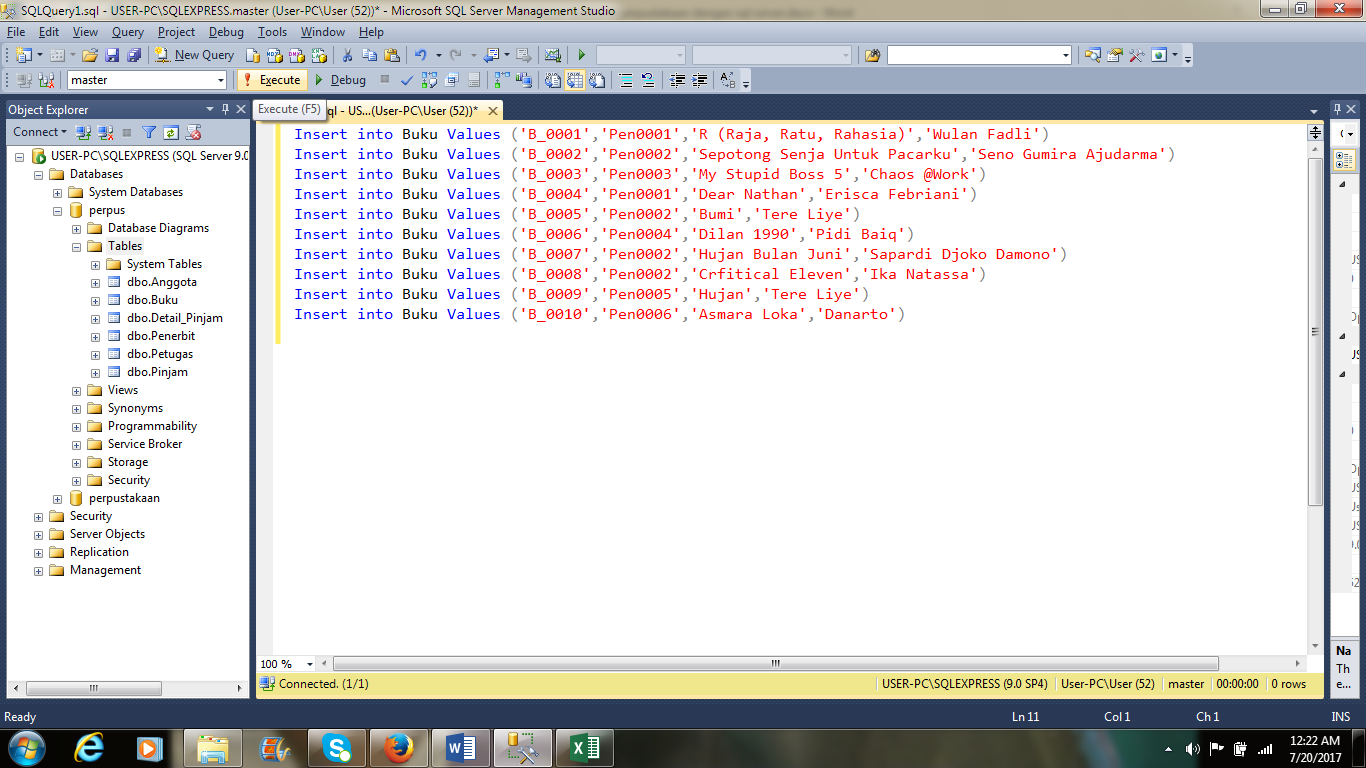1366x768 pixels.
Task: Expand the perpustakaan database node
Action: [x=57, y=497]
